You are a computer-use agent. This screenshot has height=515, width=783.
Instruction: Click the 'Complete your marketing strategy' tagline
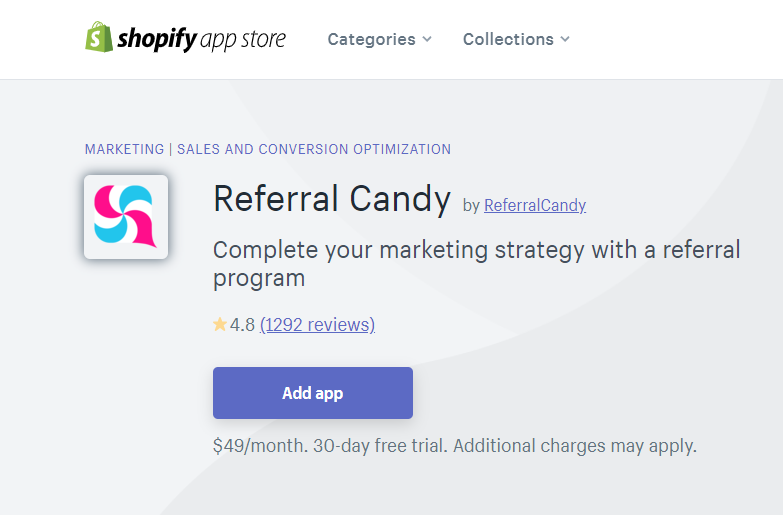(476, 264)
